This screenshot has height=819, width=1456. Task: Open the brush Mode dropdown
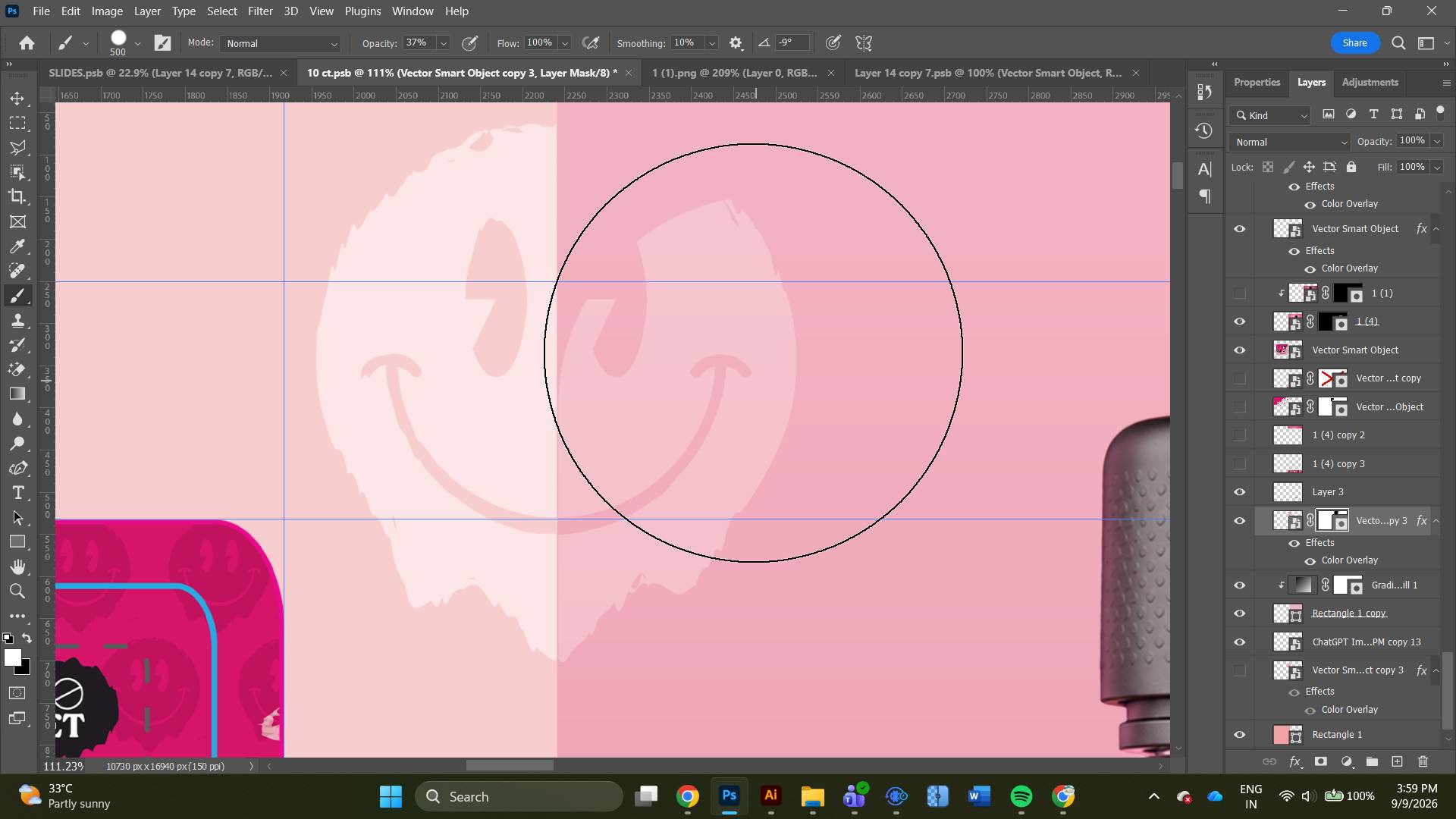(281, 43)
